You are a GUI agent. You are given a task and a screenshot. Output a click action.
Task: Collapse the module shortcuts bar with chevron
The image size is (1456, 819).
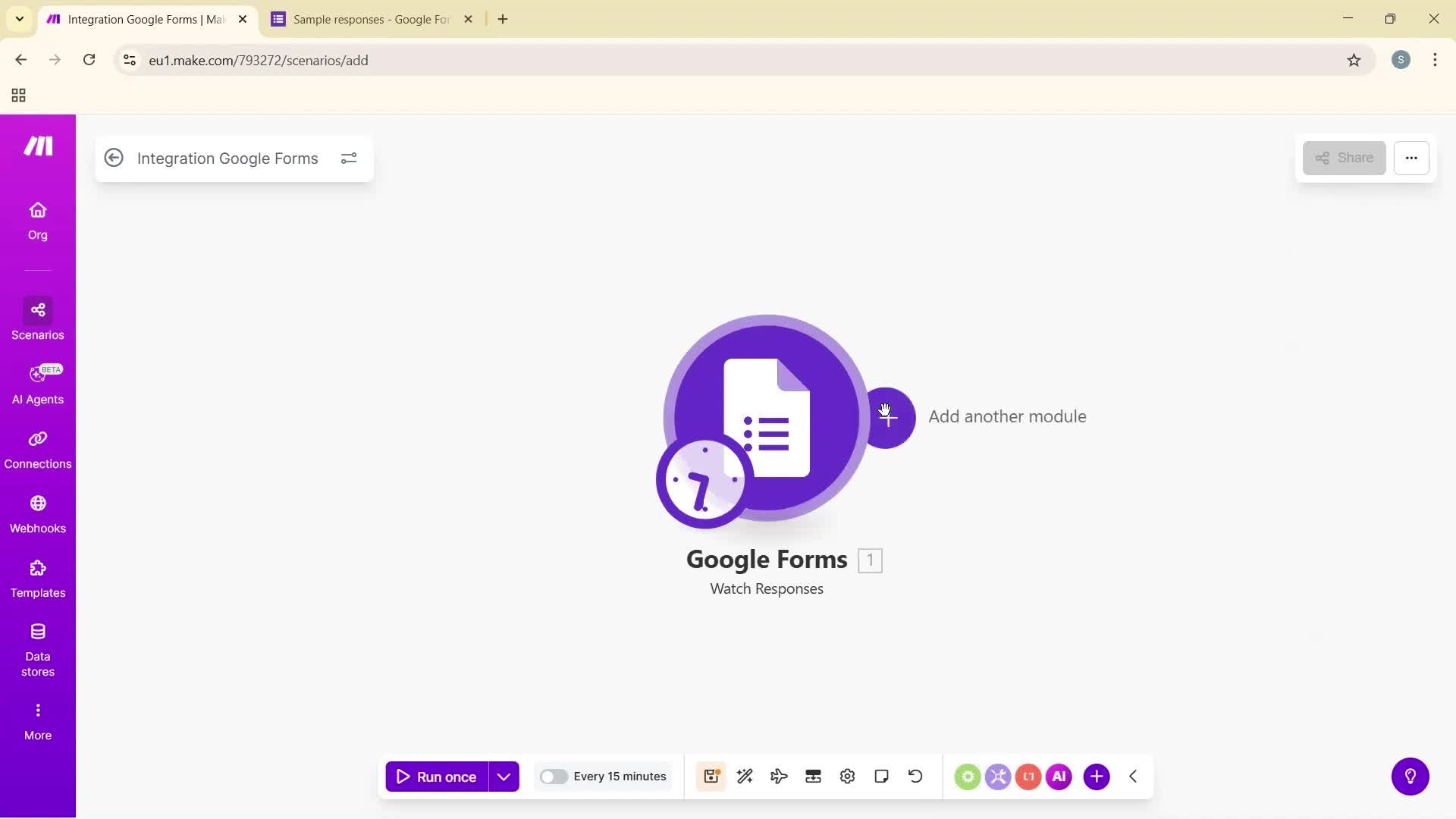pos(1132,776)
